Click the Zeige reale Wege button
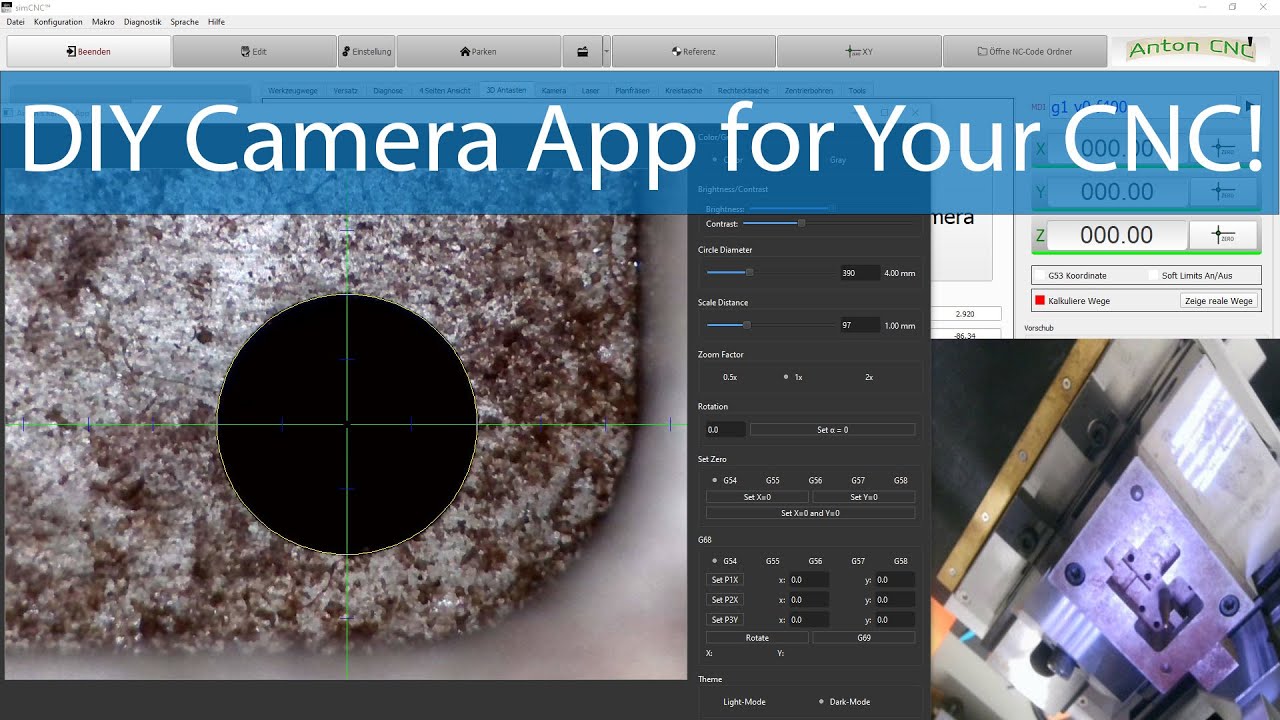 click(1219, 301)
